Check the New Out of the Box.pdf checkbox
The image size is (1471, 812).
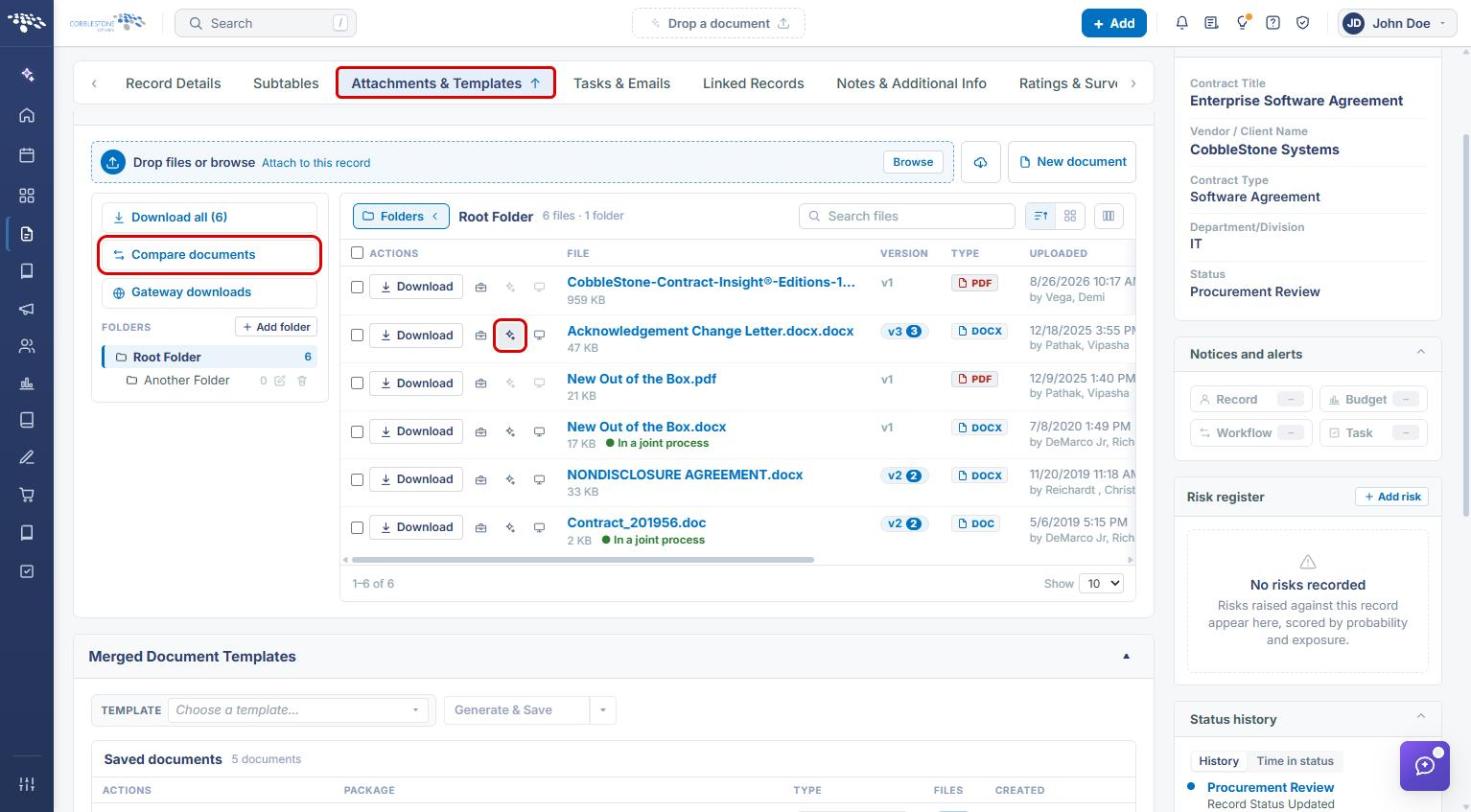point(357,383)
